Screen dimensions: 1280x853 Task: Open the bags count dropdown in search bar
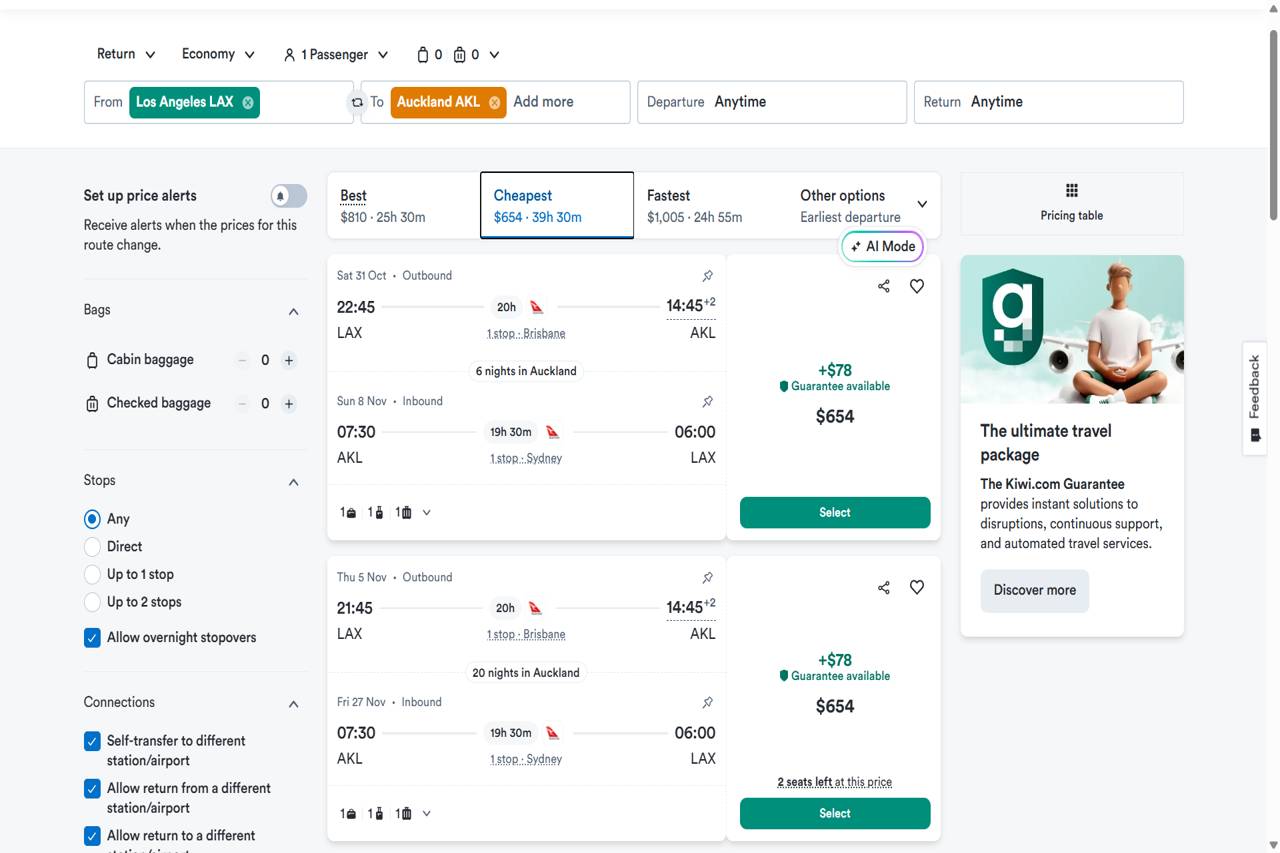(x=458, y=54)
